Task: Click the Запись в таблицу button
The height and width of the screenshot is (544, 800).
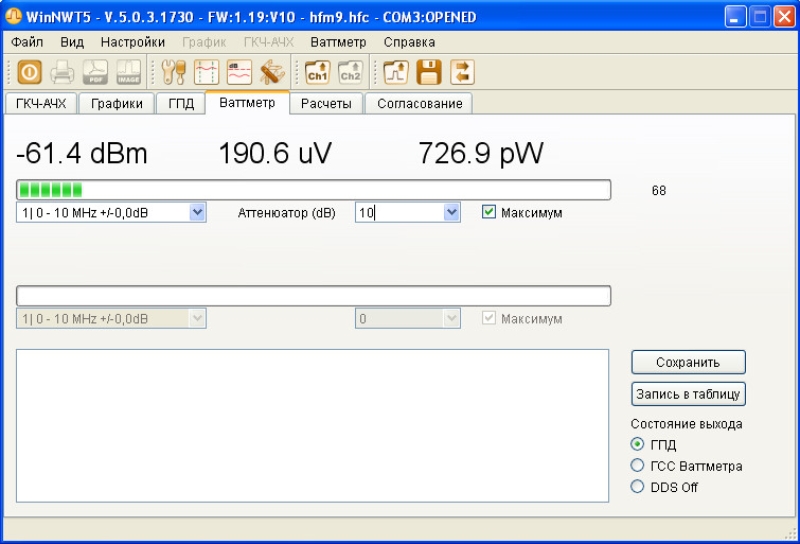Action: (688, 394)
